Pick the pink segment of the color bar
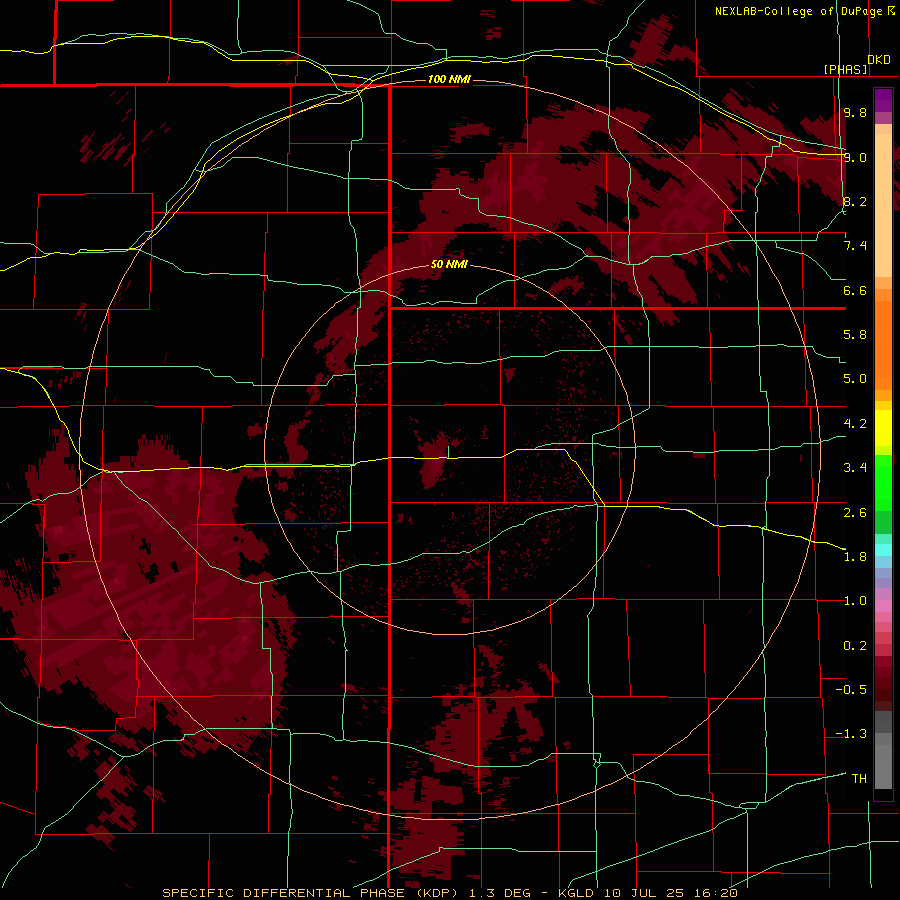The width and height of the screenshot is (900, 900). pos(883,606)
